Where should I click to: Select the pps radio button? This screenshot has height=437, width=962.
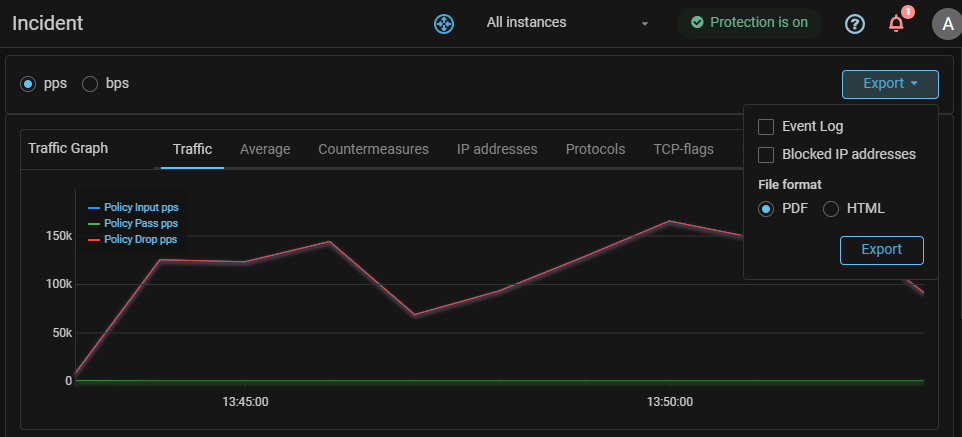coord(28,84)
